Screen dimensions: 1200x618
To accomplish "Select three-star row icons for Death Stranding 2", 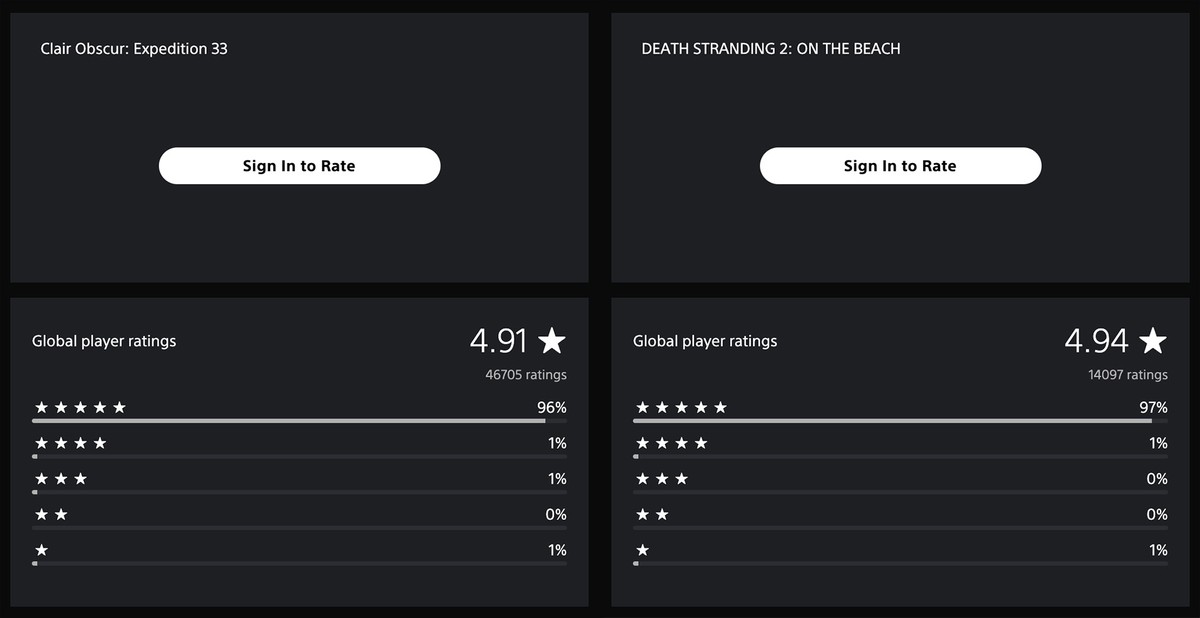I will (x=662, y=479).
